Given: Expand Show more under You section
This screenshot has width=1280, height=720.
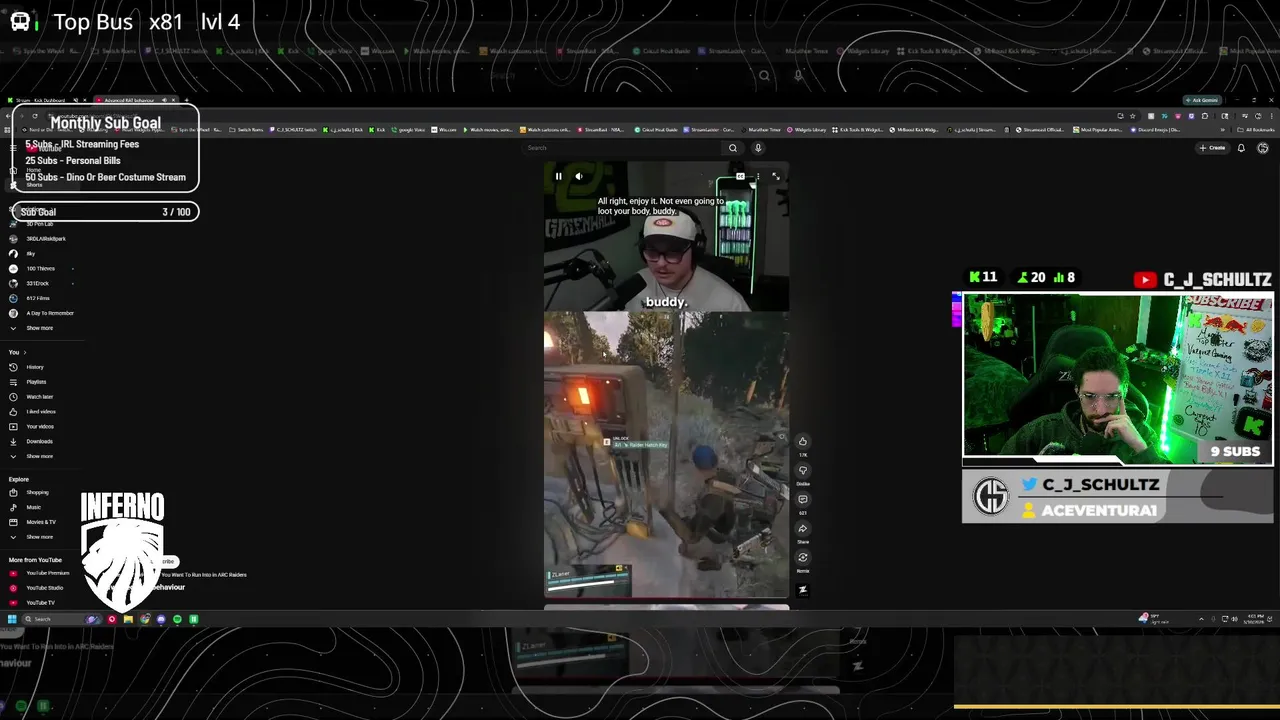Looking at the screenshot, I should pos(39,456).
